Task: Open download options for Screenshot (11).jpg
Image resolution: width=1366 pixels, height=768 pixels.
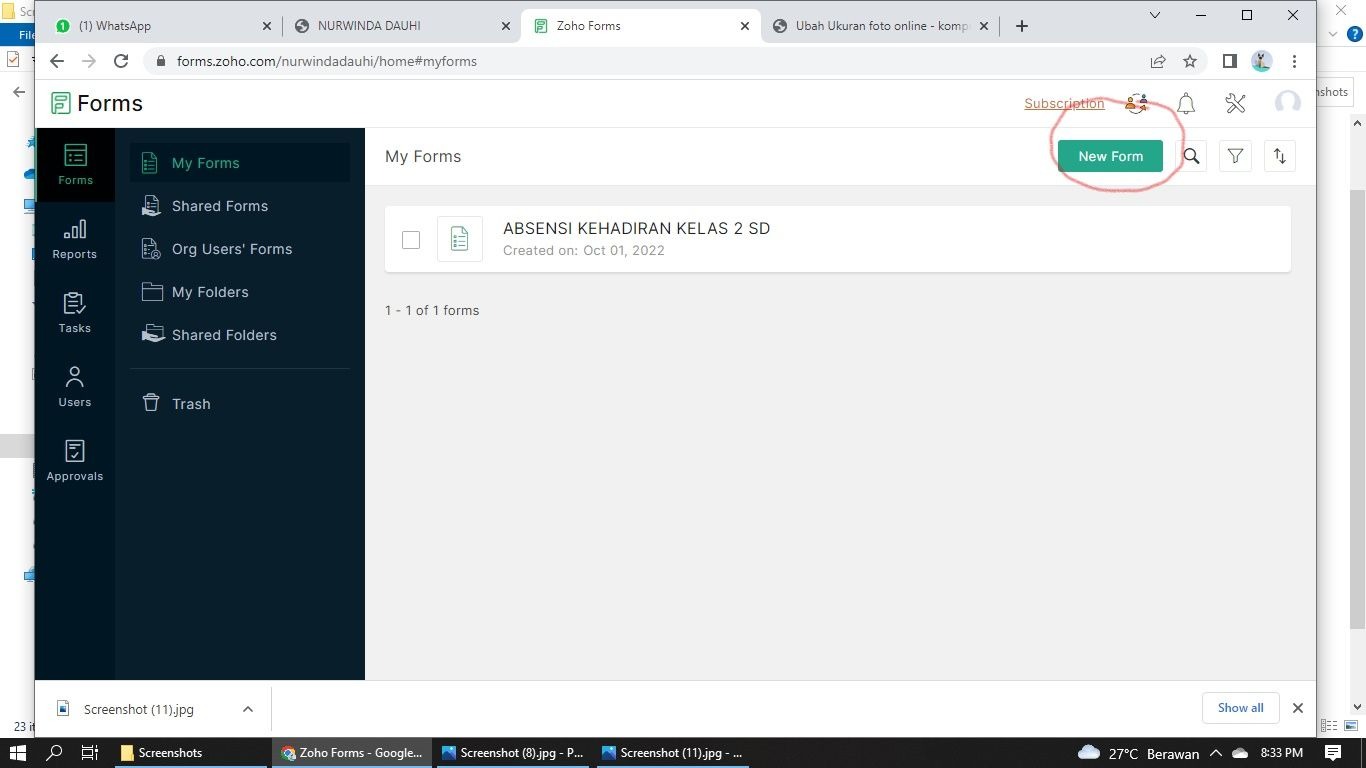Action: (x=248, y=709)
